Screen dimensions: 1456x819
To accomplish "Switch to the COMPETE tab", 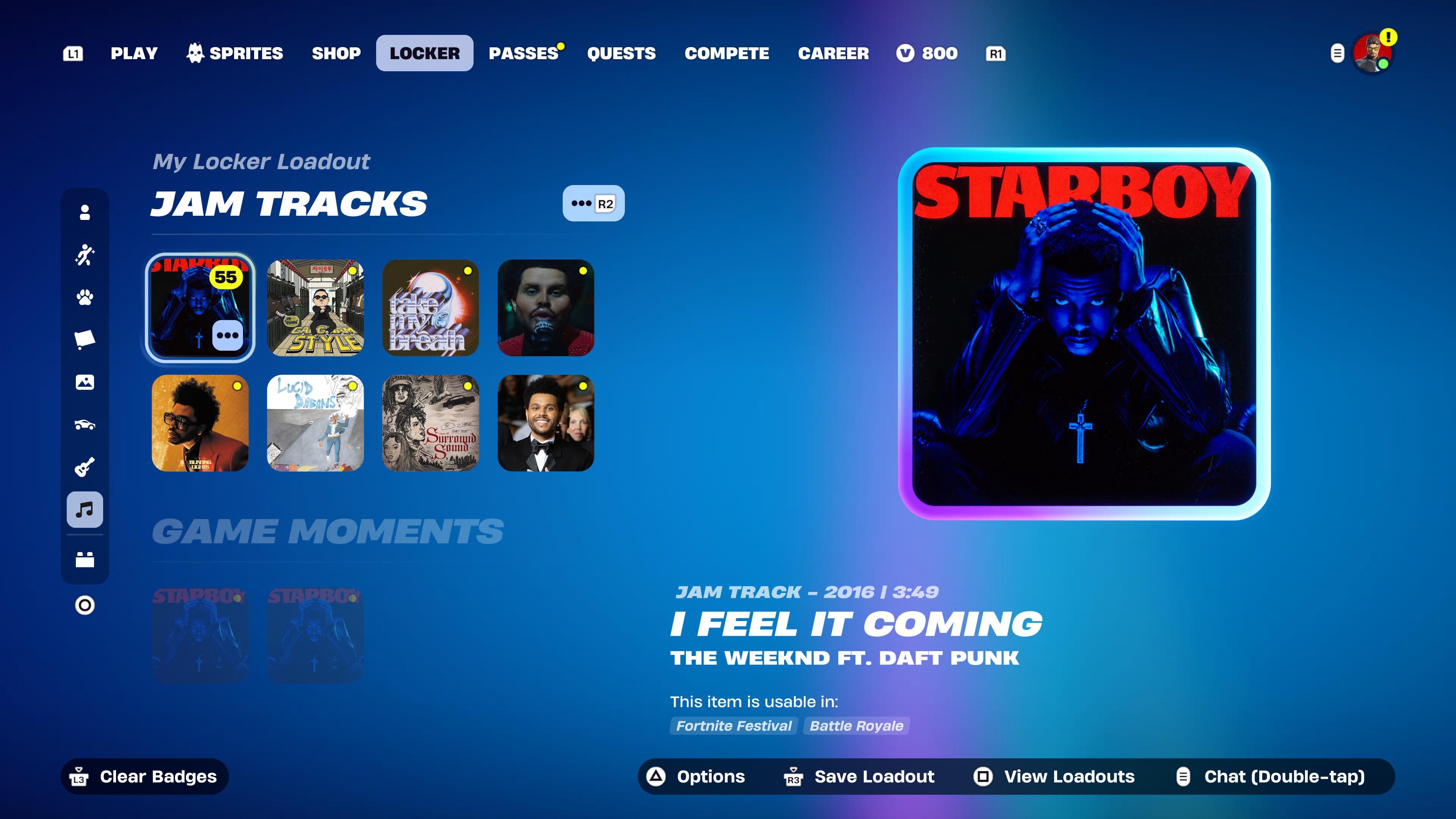I will click(x=727, y=54).
